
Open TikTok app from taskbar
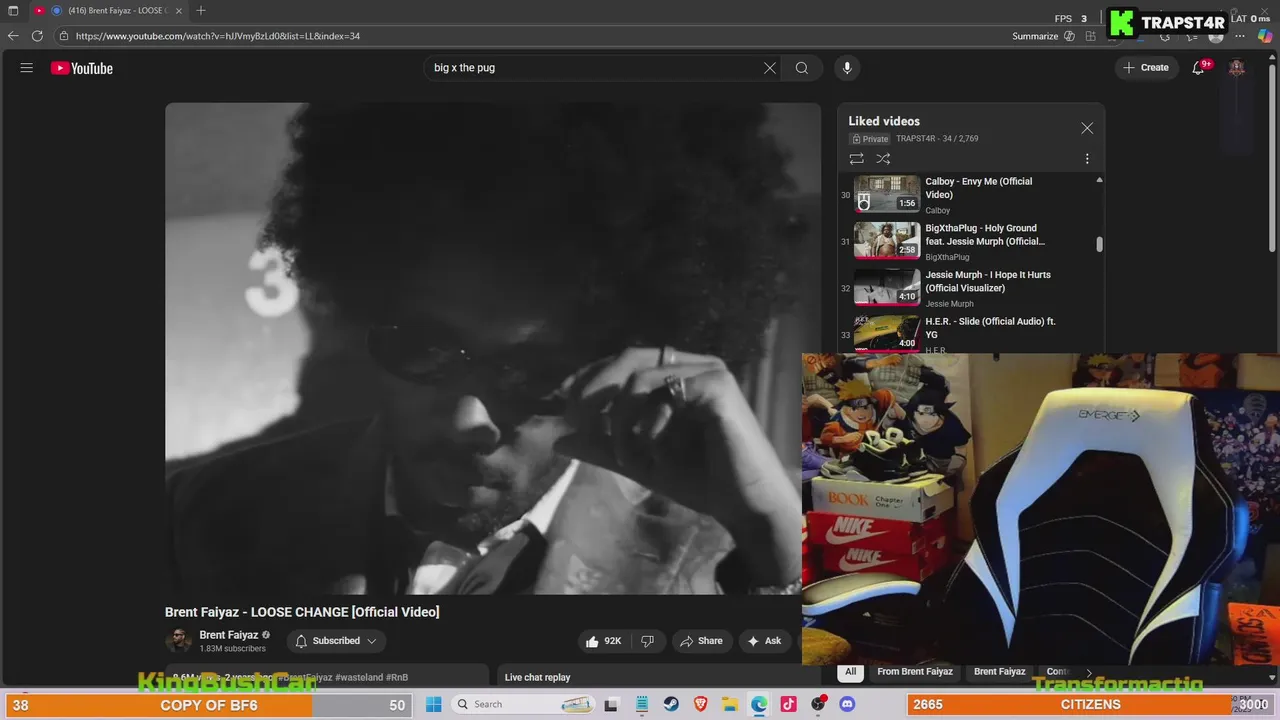[x=789, y=704]
